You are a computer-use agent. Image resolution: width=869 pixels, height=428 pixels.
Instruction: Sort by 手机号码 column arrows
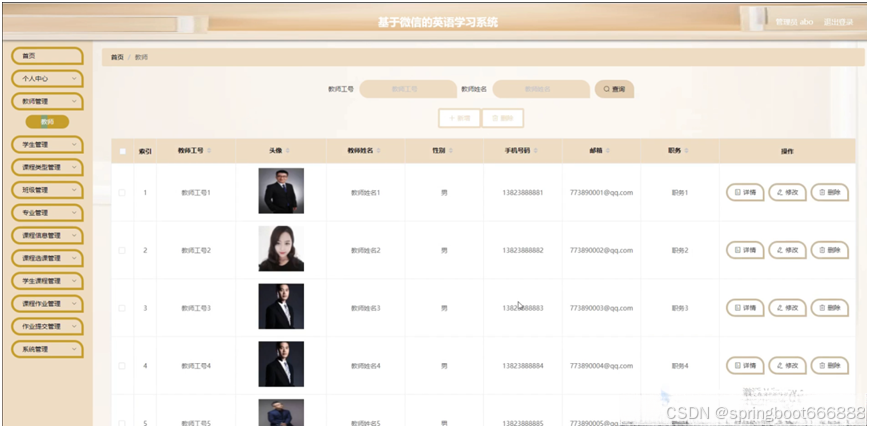[535, 151]
